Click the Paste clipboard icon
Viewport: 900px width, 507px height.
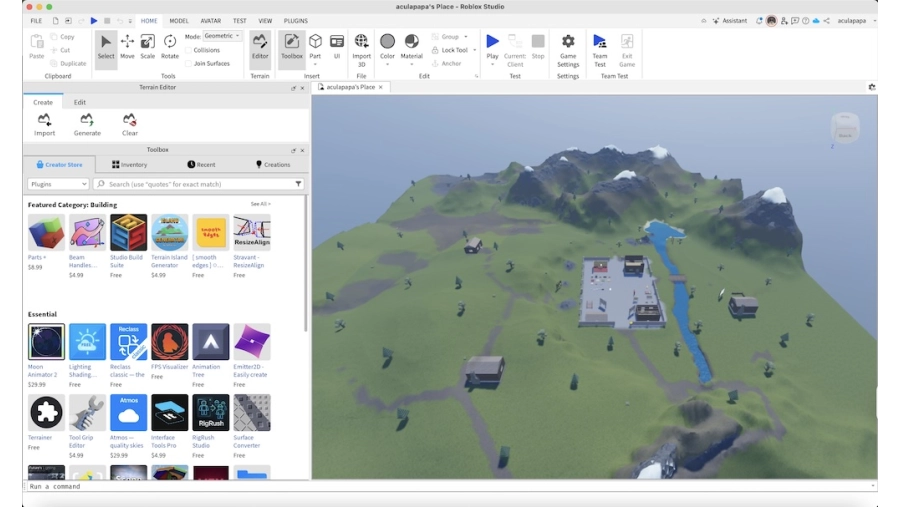(x=37, y=42)
